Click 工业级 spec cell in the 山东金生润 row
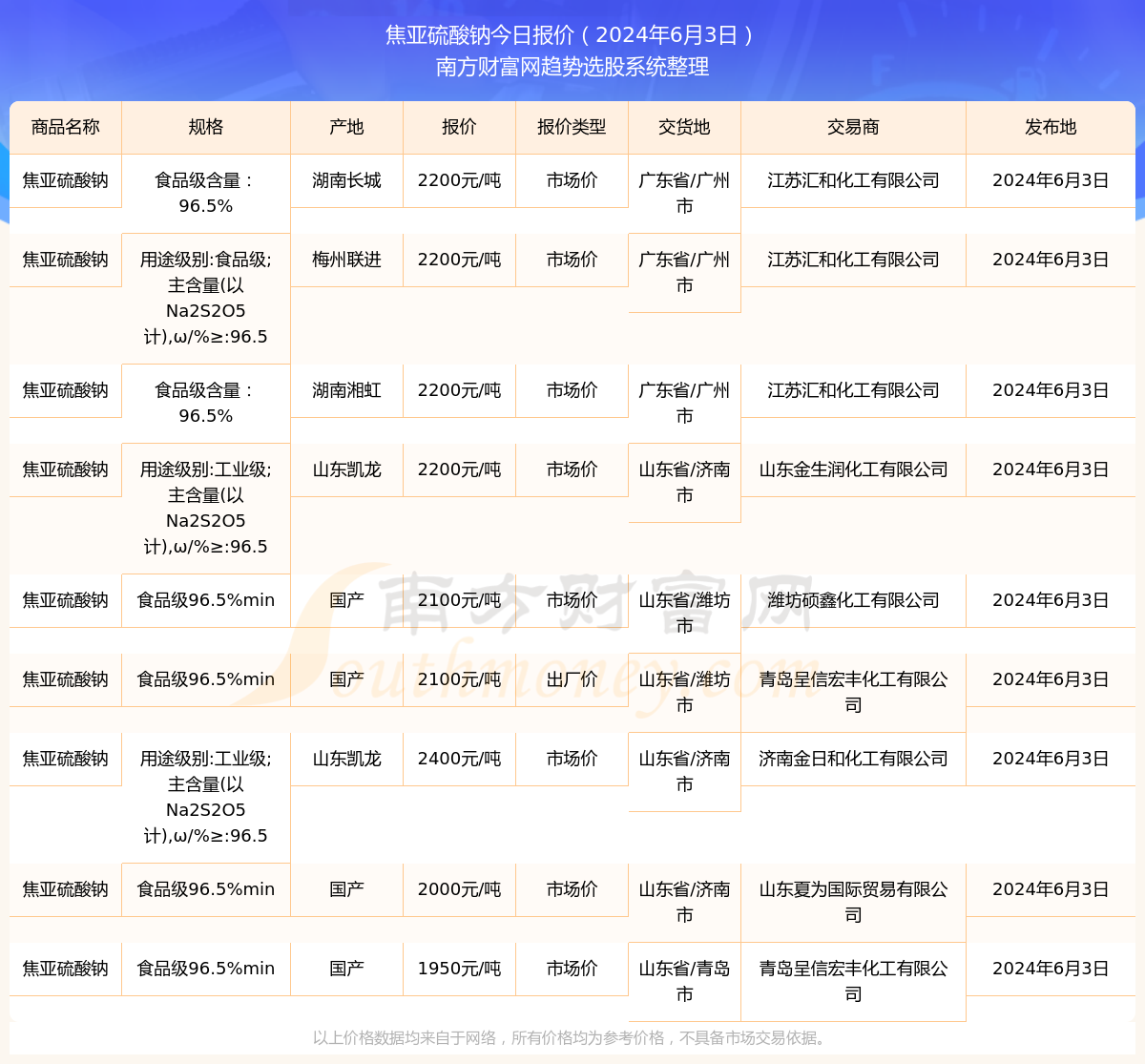 click(x=206, y=509)
